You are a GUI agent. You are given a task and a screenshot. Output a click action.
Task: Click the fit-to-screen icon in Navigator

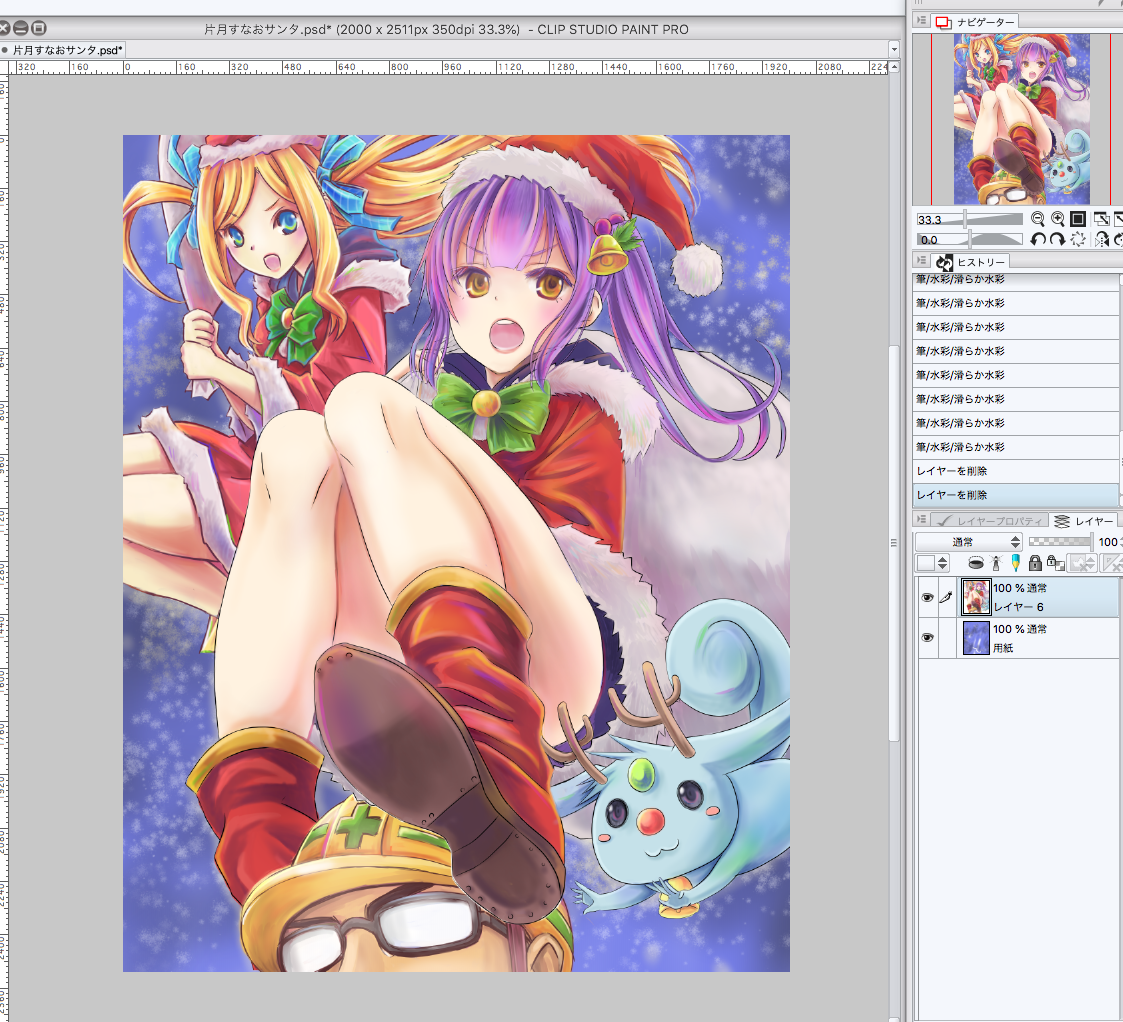point(1102,219)
